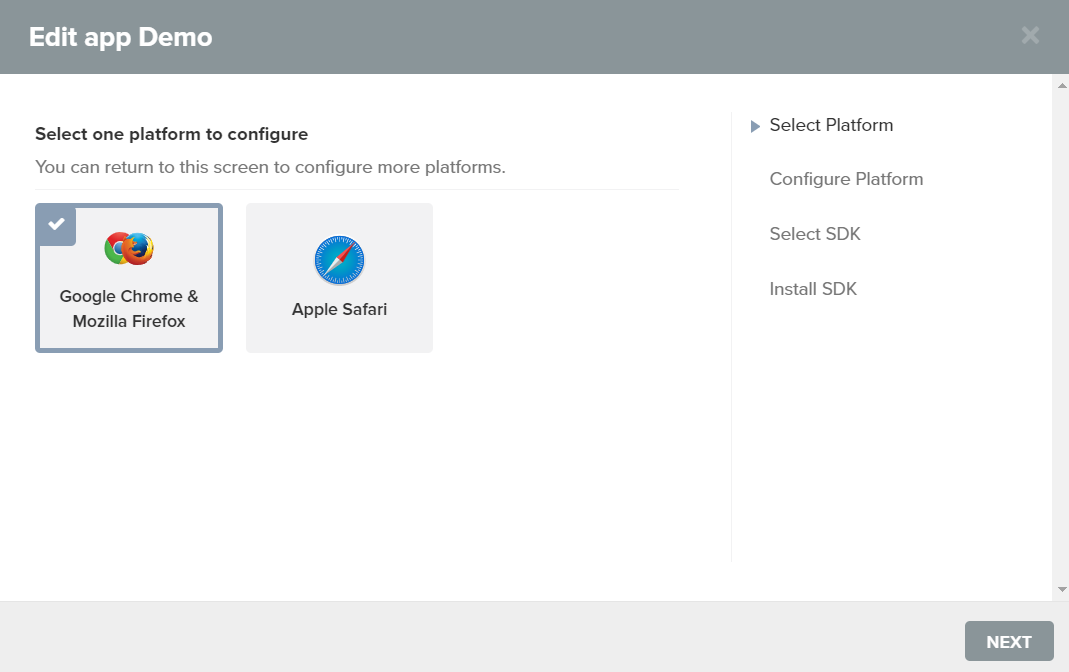Close the Edit app Demo dialog
This screenshot has height=672, width=1069.
(1030, 36)
